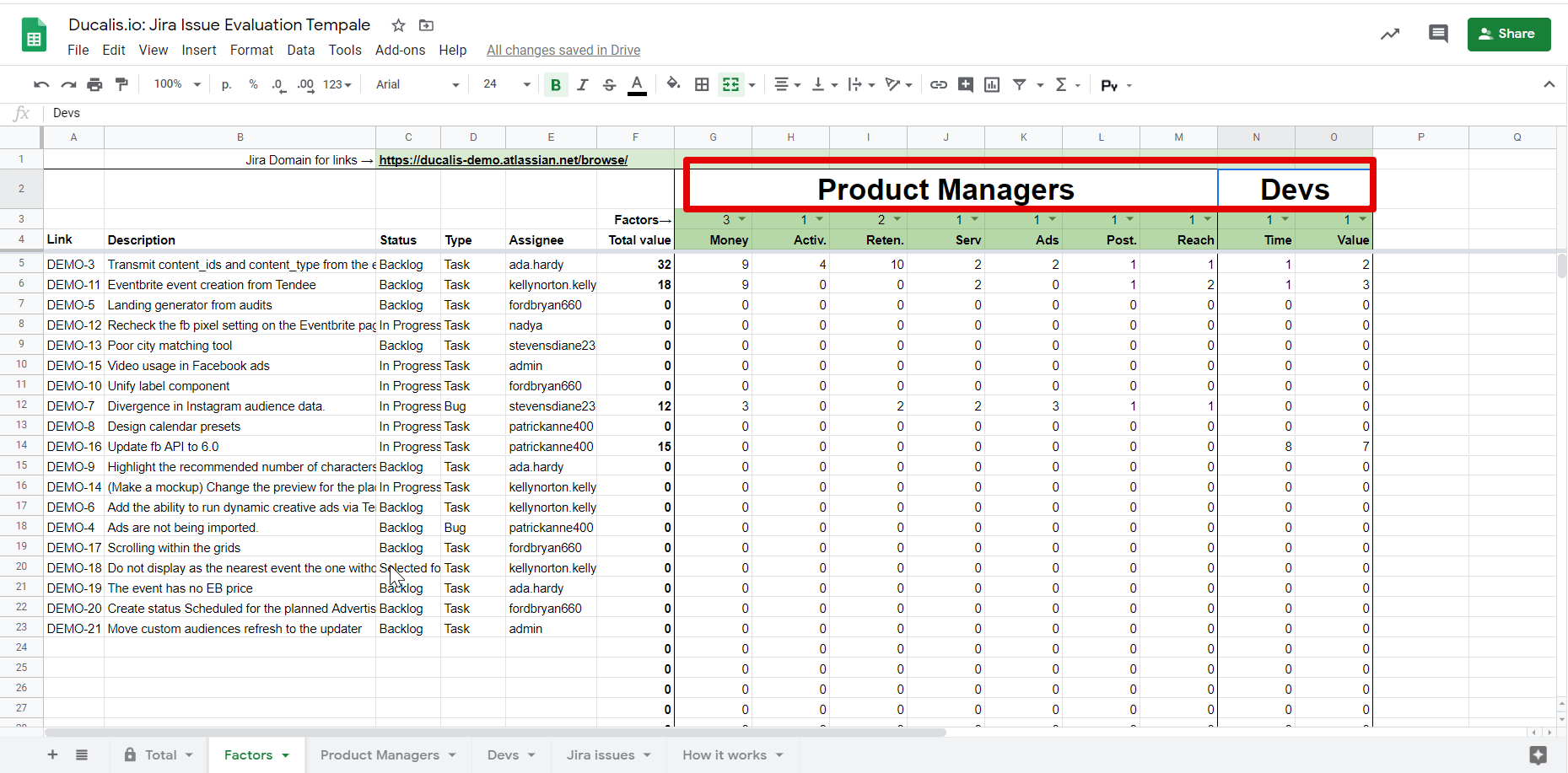
Task: Toggle strikethrough formatting
Action: tap(609, 84)
